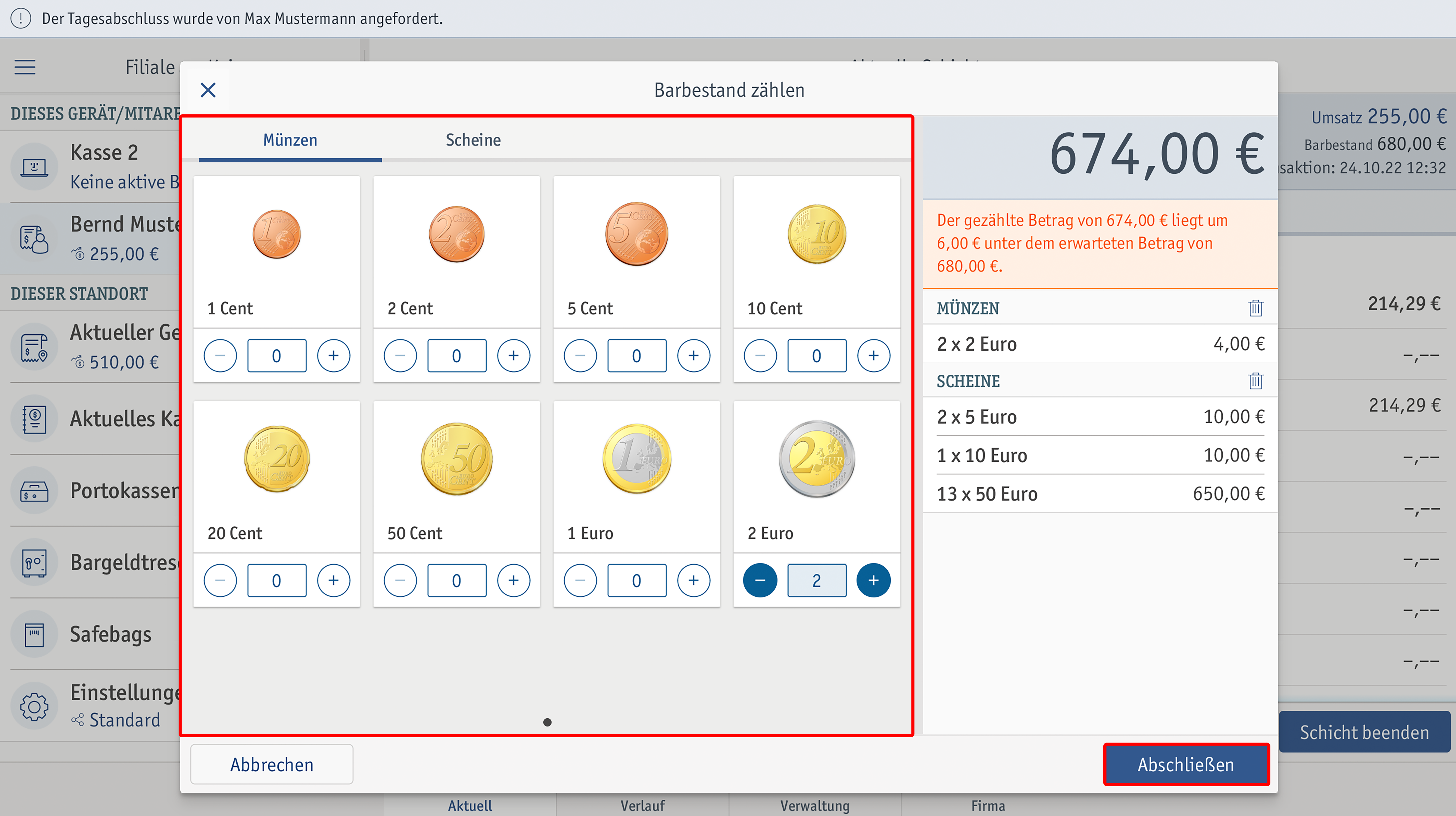Click the page indicator dot
The height and width of the screenshot is (816, 1456).
547,722
